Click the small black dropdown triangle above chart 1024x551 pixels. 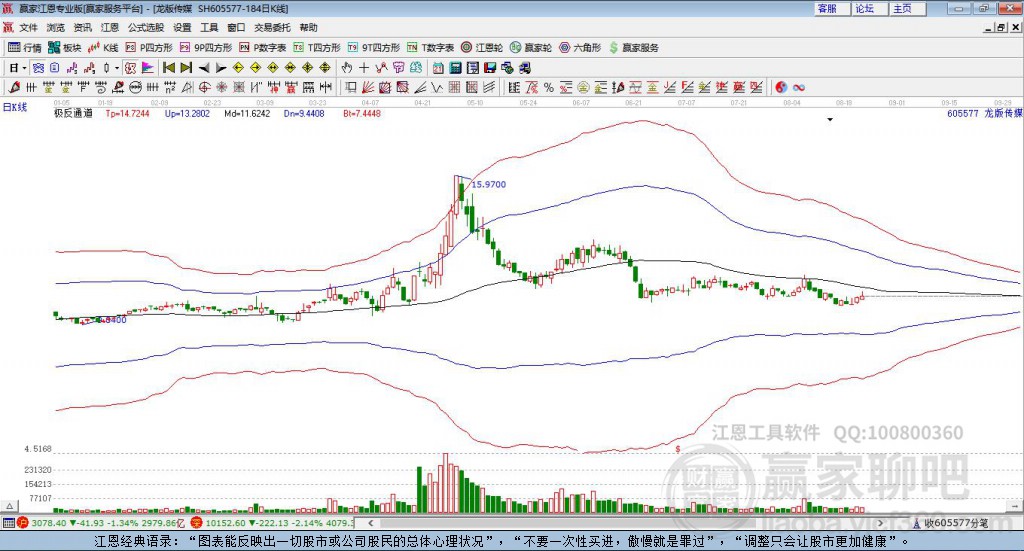(x=830, y=119)
